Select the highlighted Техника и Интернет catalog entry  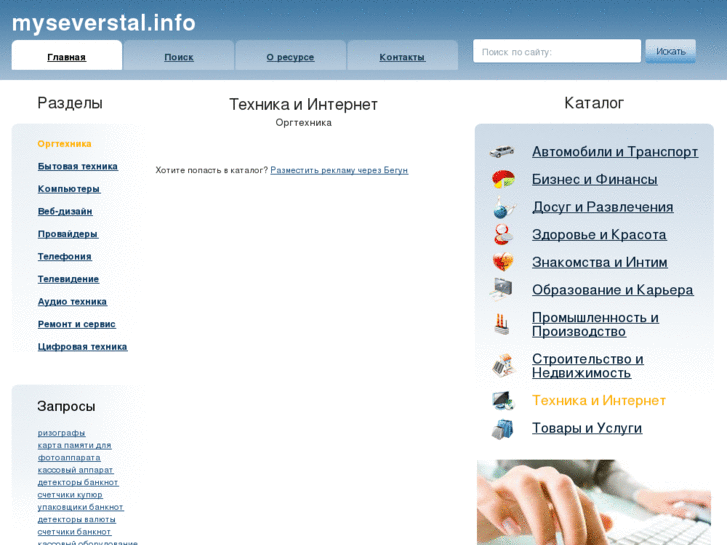(599, 400)
